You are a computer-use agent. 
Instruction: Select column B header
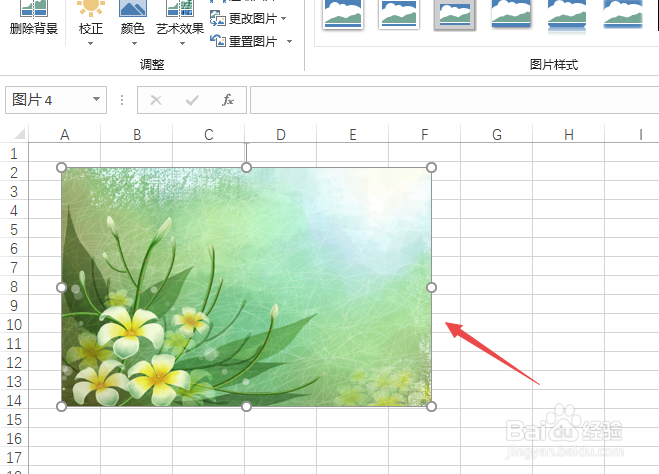pyautogui.click(x=137, y=134)
